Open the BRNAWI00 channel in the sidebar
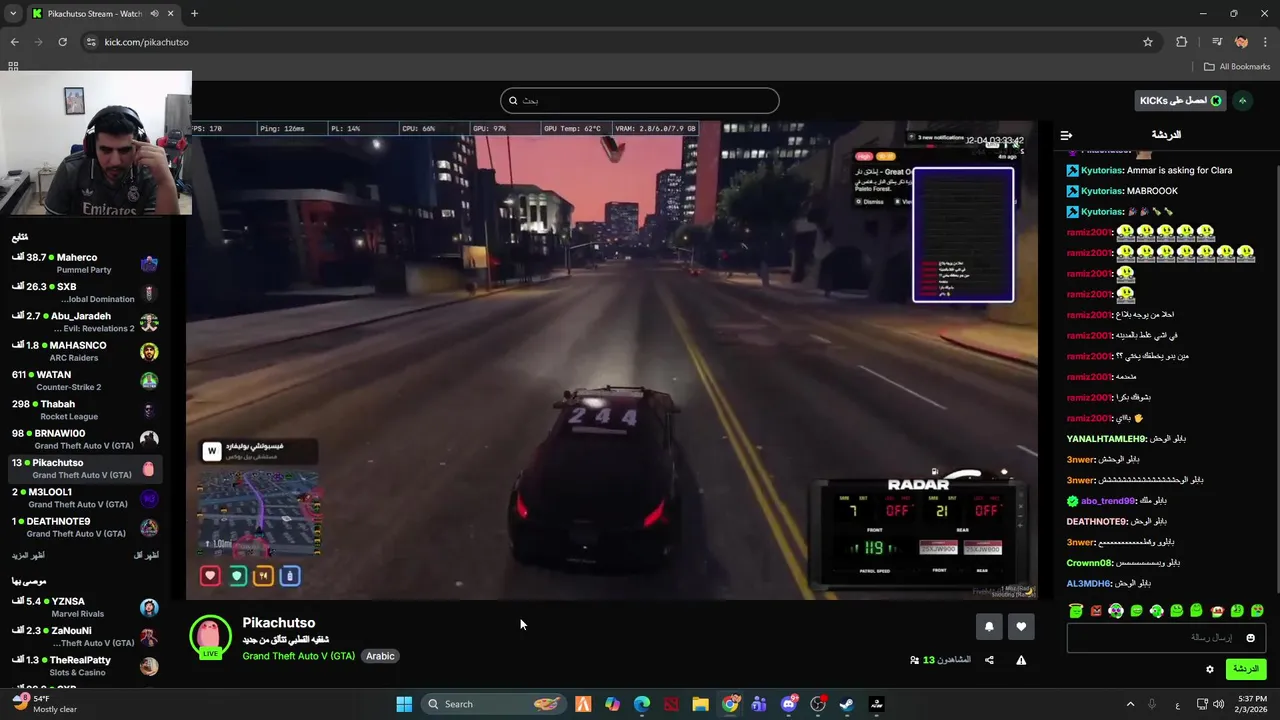The width and height of the screenshot is (1280, 720). [x=84, y=439]
